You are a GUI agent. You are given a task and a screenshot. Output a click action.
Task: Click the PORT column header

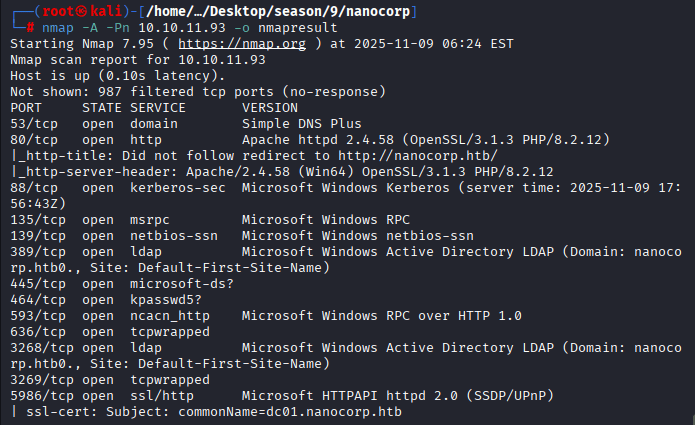26,107
